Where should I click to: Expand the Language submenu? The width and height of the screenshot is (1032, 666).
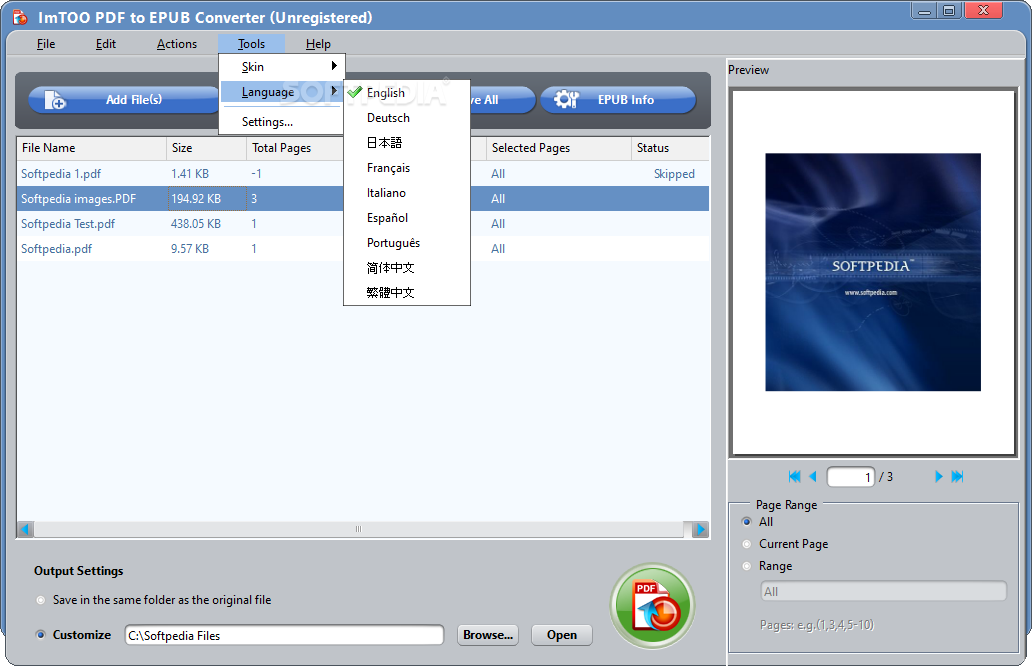click(x=282, y=92)
